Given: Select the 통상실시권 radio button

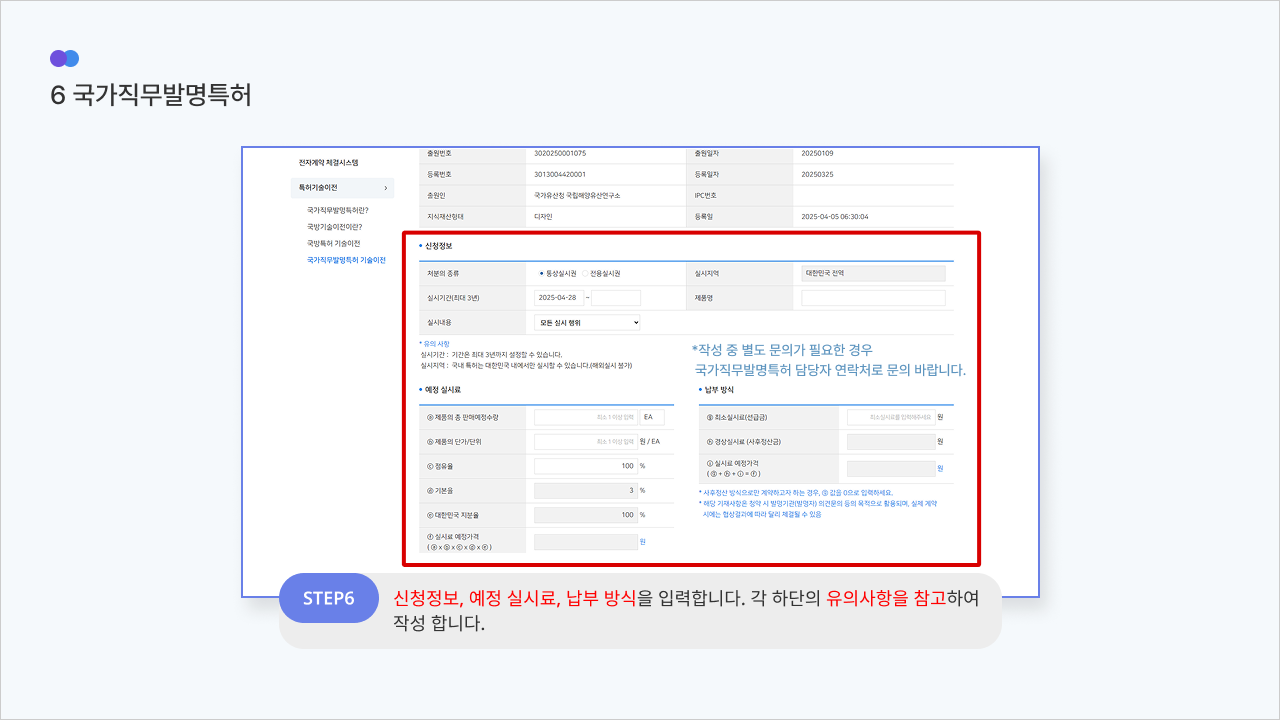Looking at the screenshot, I should tap(542, 273).
